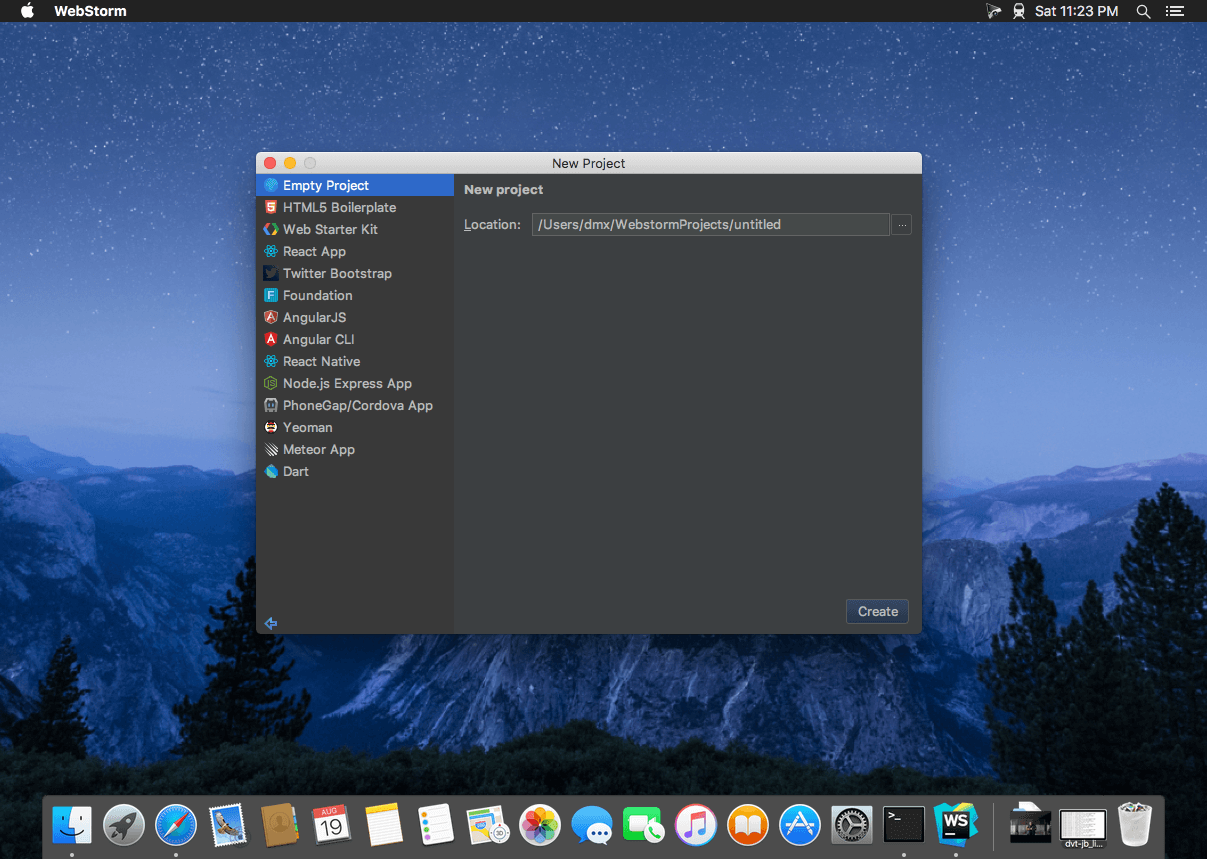
Task: Click the React Native atom icon
Action: click(x=270, y=361)
